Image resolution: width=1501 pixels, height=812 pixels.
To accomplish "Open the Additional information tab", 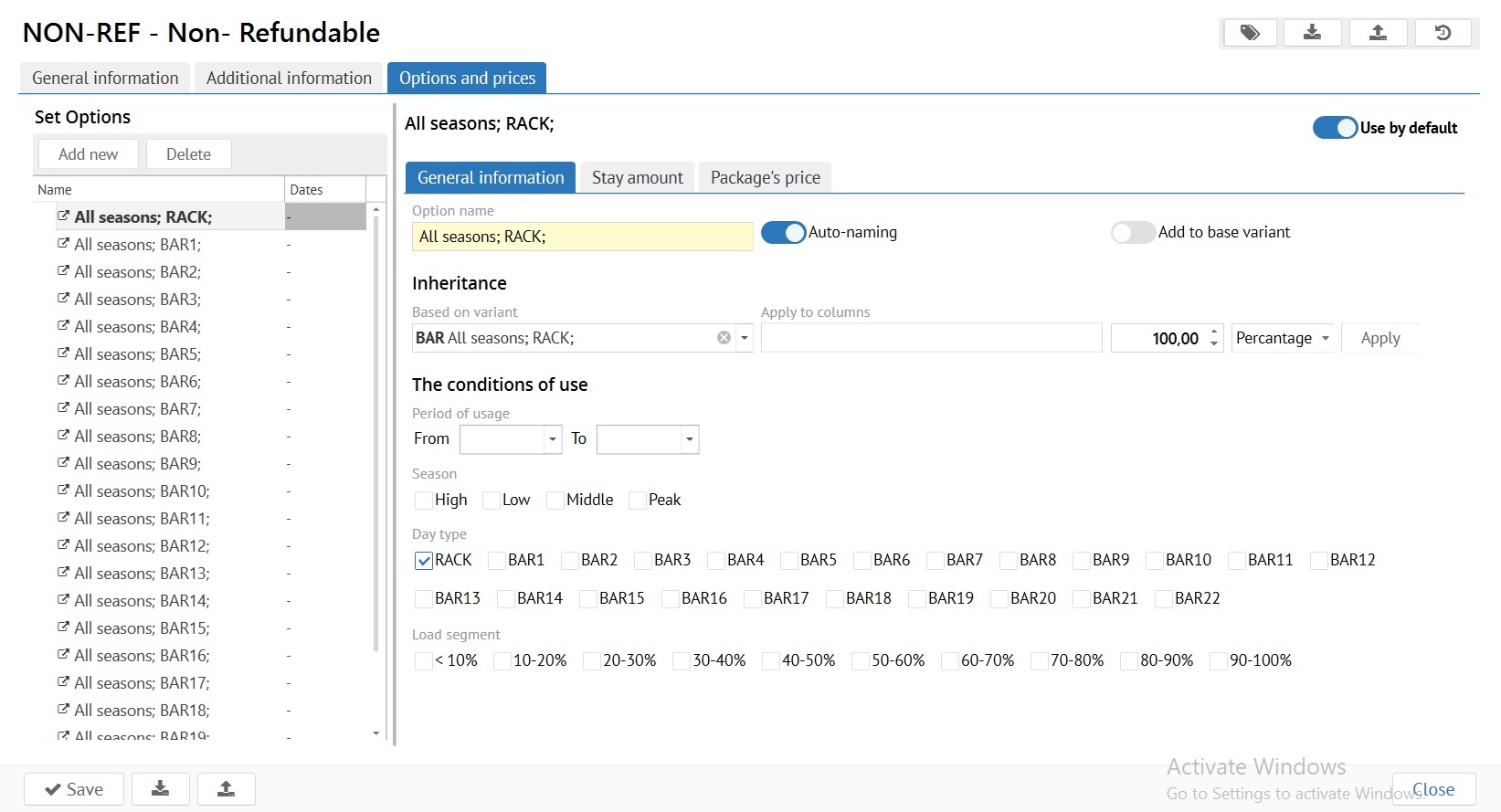I will coord(289,79).
